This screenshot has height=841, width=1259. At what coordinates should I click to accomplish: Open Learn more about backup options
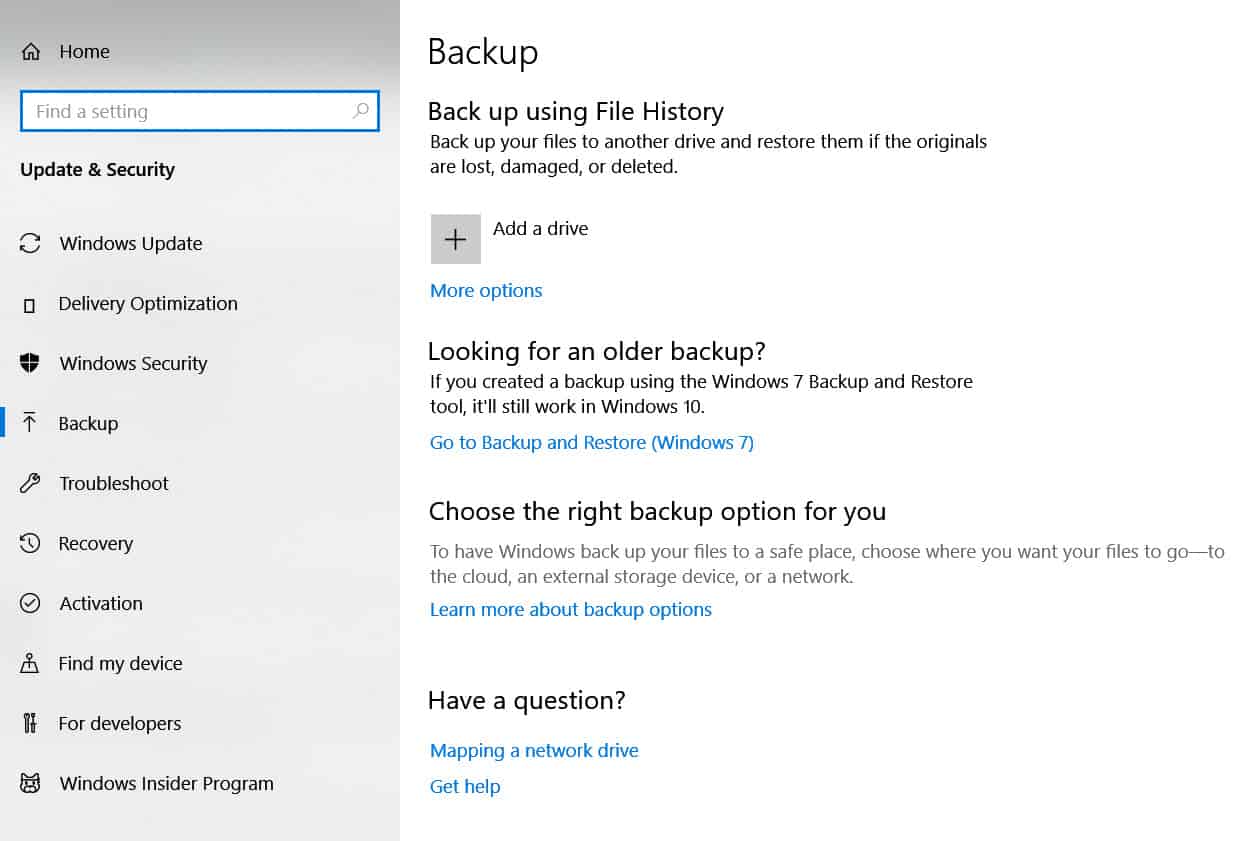(570, 610)
